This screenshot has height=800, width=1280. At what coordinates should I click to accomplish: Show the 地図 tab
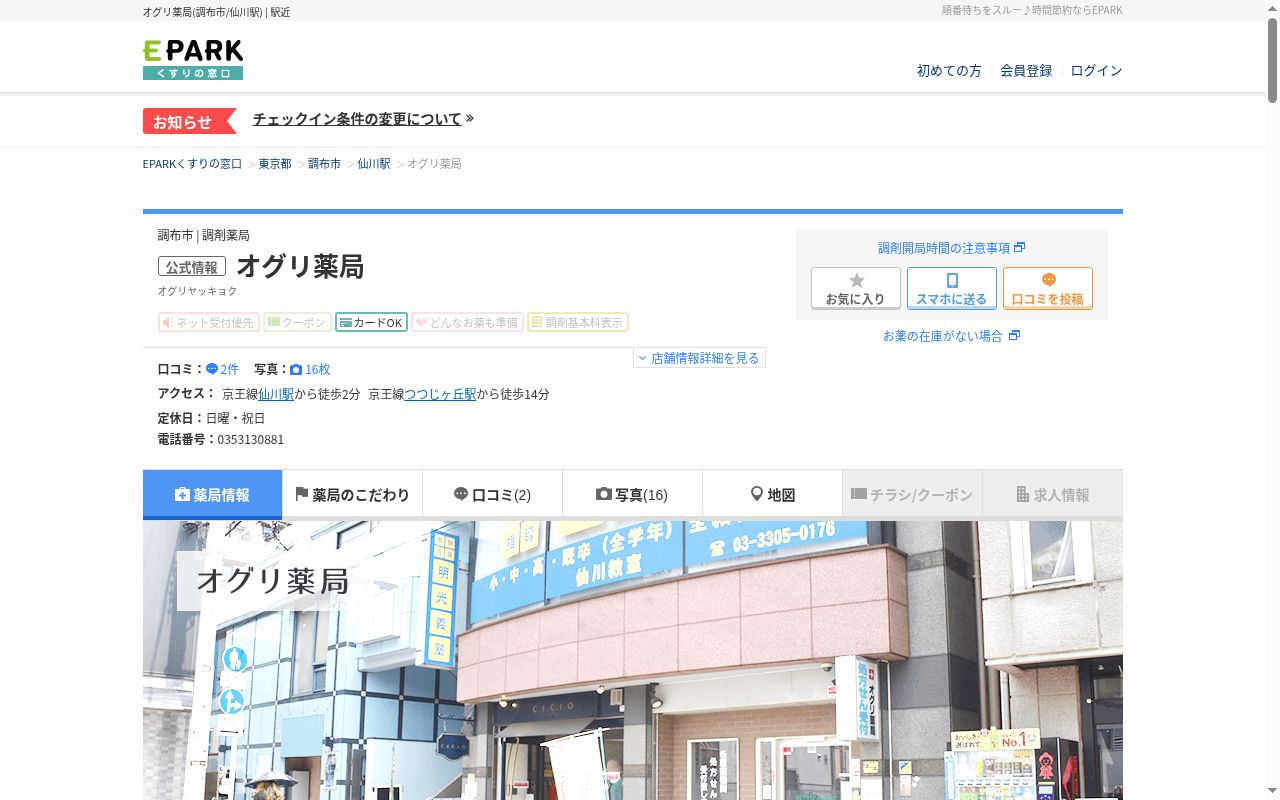coord(772,494)
